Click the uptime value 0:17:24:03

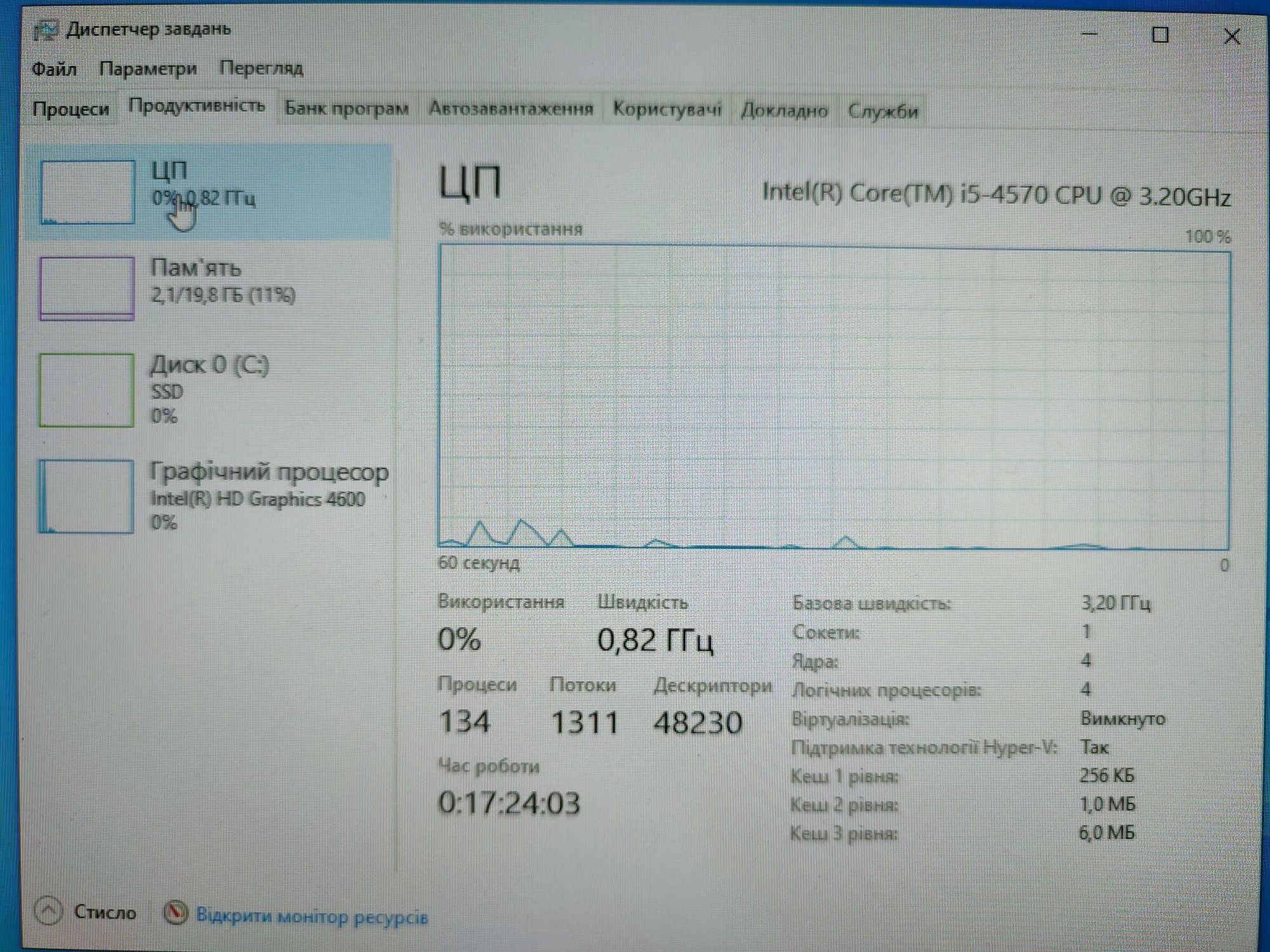509,803
